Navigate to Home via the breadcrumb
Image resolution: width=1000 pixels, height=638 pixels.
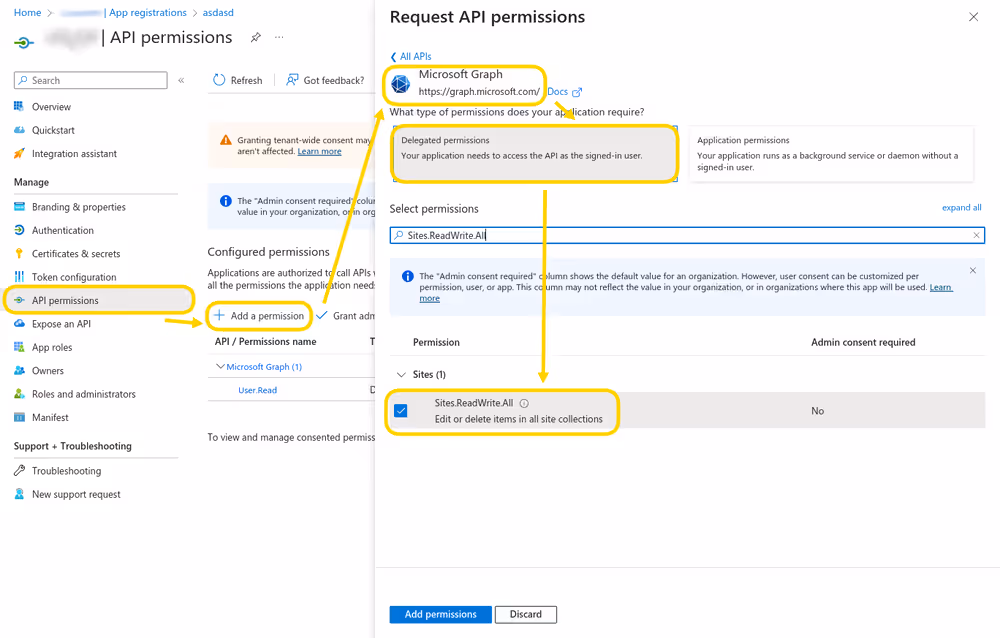coord(27,12)
